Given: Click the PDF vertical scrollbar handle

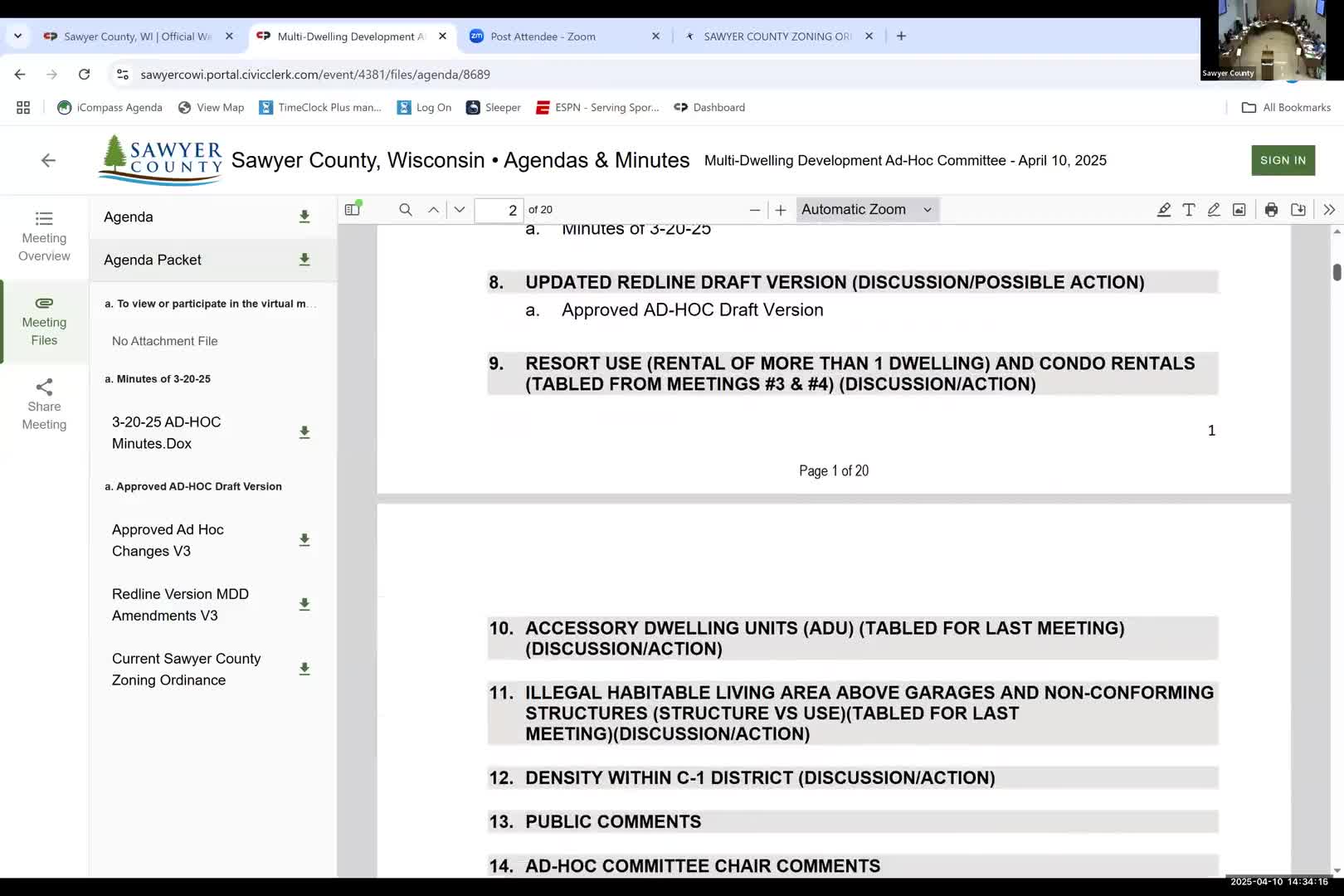Looking at the screenshot, I should (x=1337, y=272).
